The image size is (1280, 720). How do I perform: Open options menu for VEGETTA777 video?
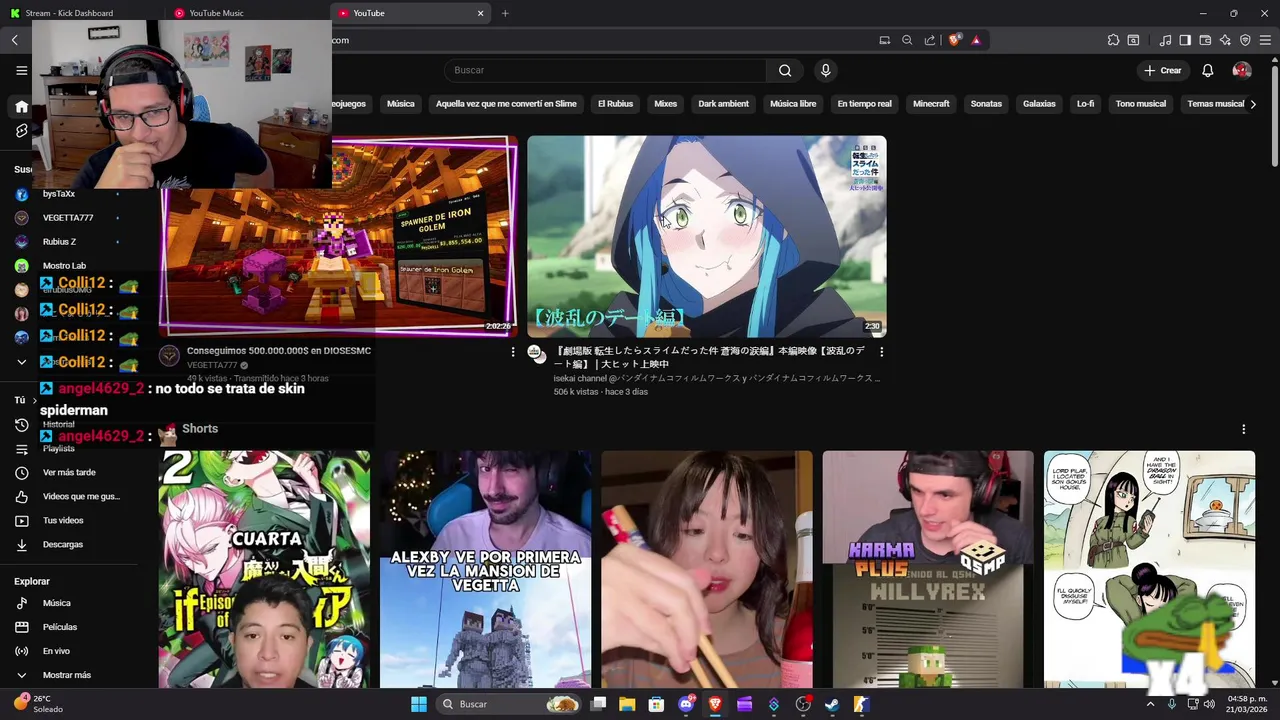tap(513, 352)
